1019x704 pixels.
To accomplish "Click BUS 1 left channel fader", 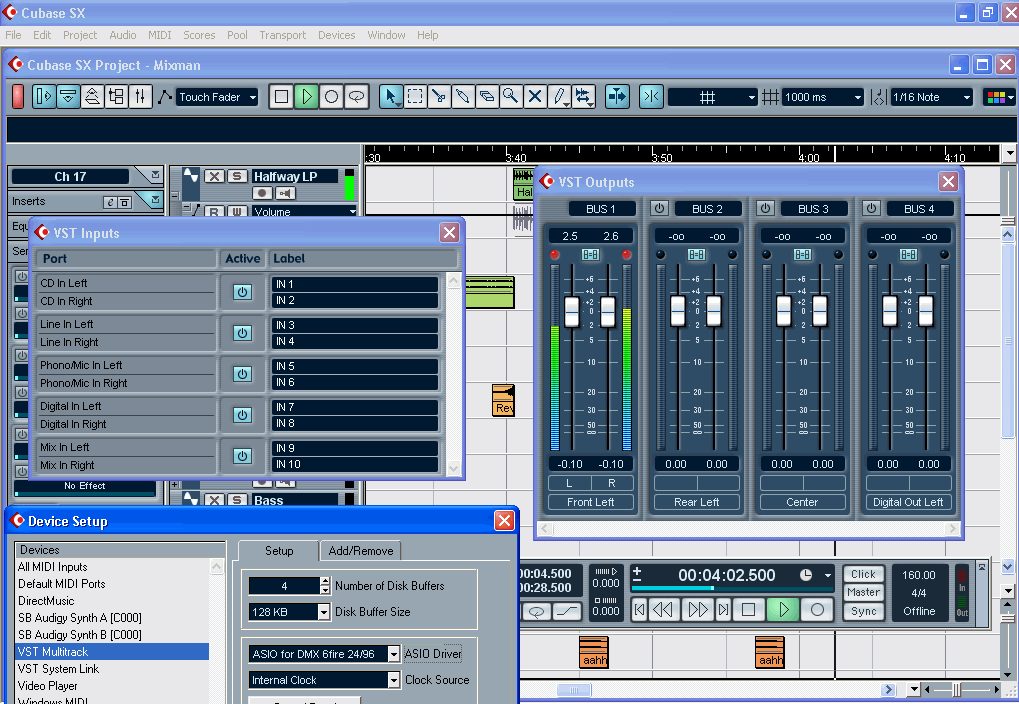I will 572,312.
